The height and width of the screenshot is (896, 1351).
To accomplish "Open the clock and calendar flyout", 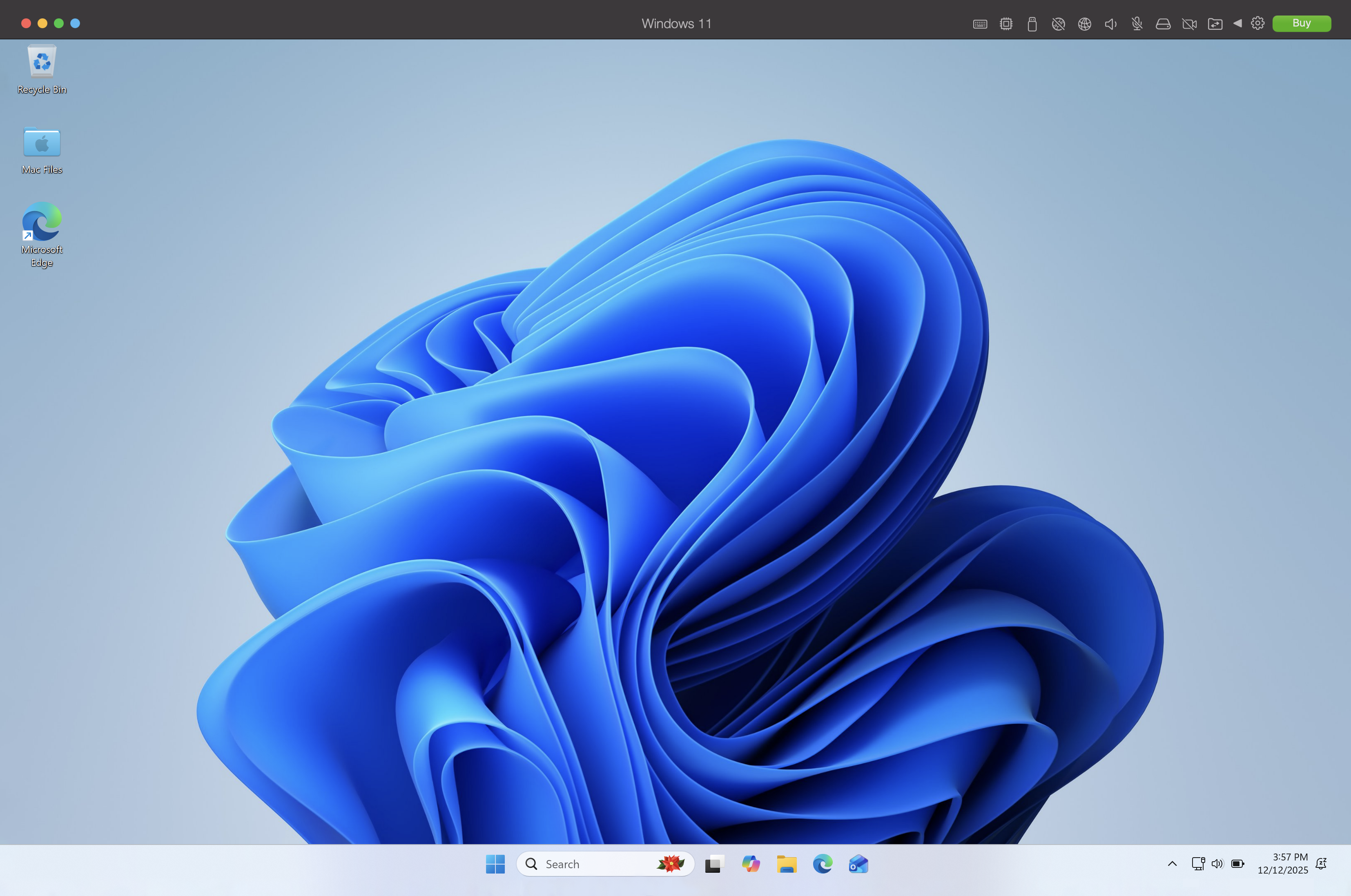I will click(x=1282, y=864).
